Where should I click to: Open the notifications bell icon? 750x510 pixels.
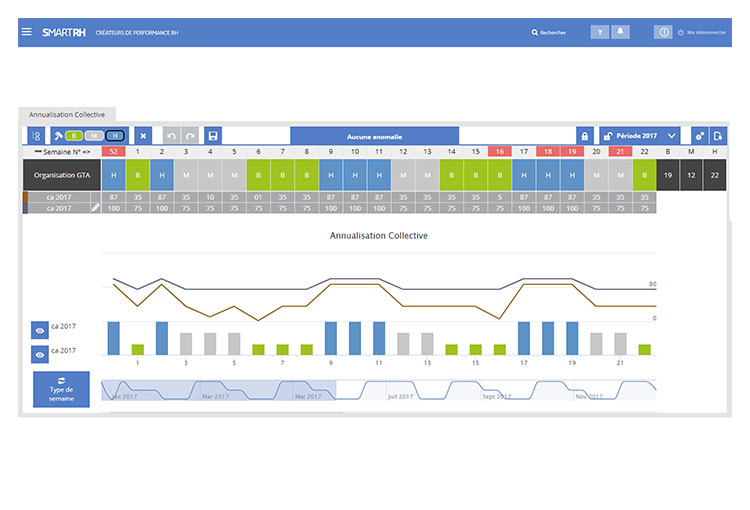[621, 32]
